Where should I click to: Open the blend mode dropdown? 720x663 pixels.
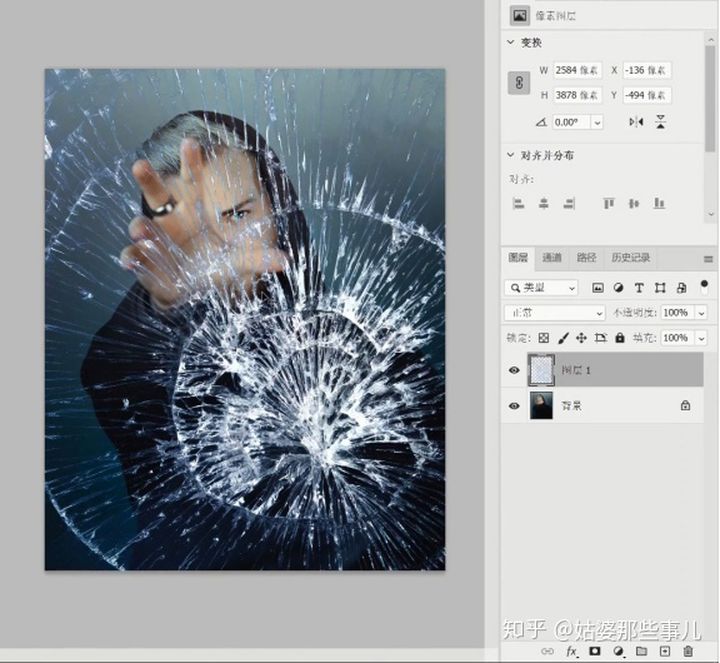coord(555,313)
